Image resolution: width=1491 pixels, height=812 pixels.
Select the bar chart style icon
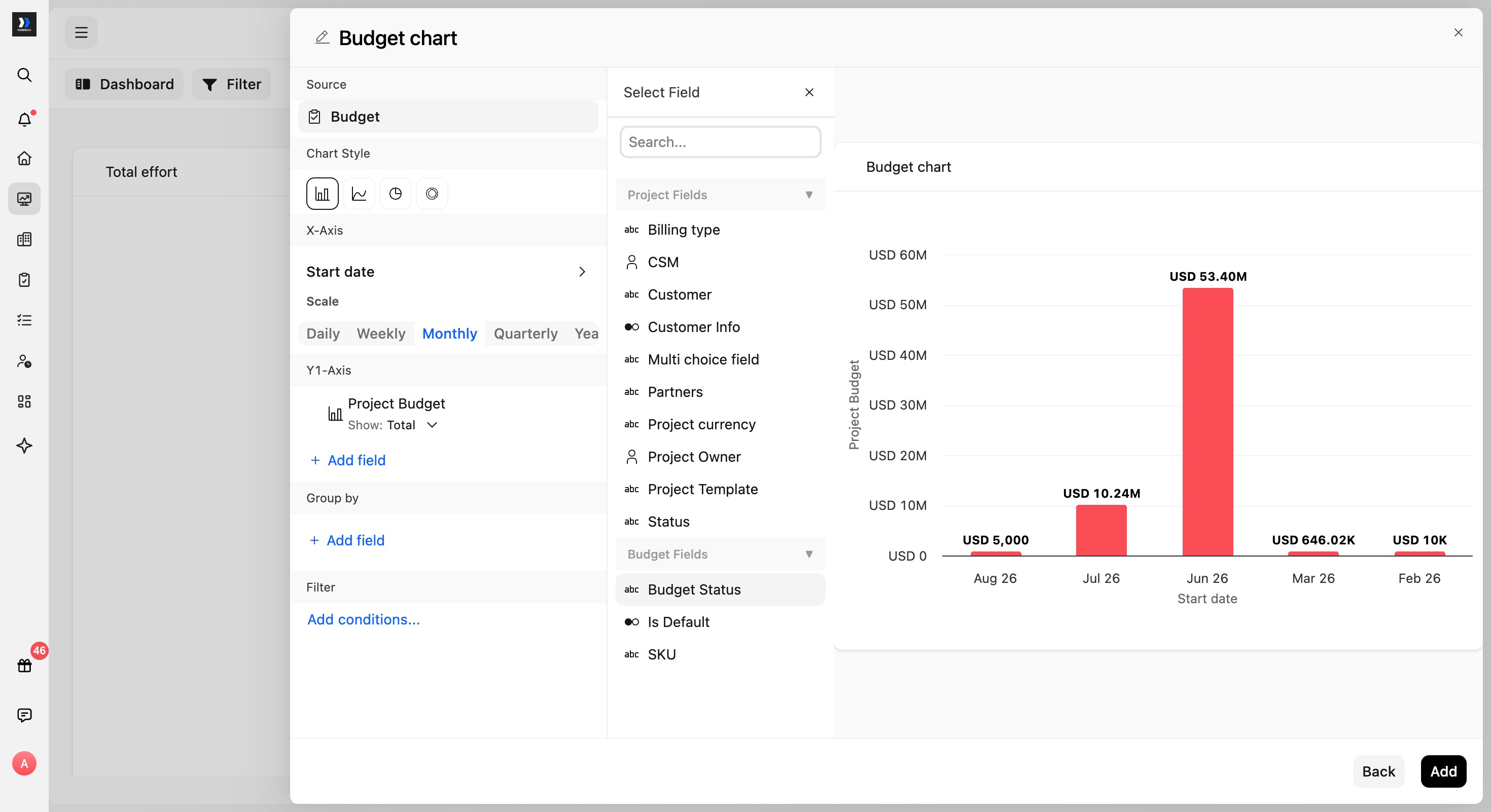323,194
